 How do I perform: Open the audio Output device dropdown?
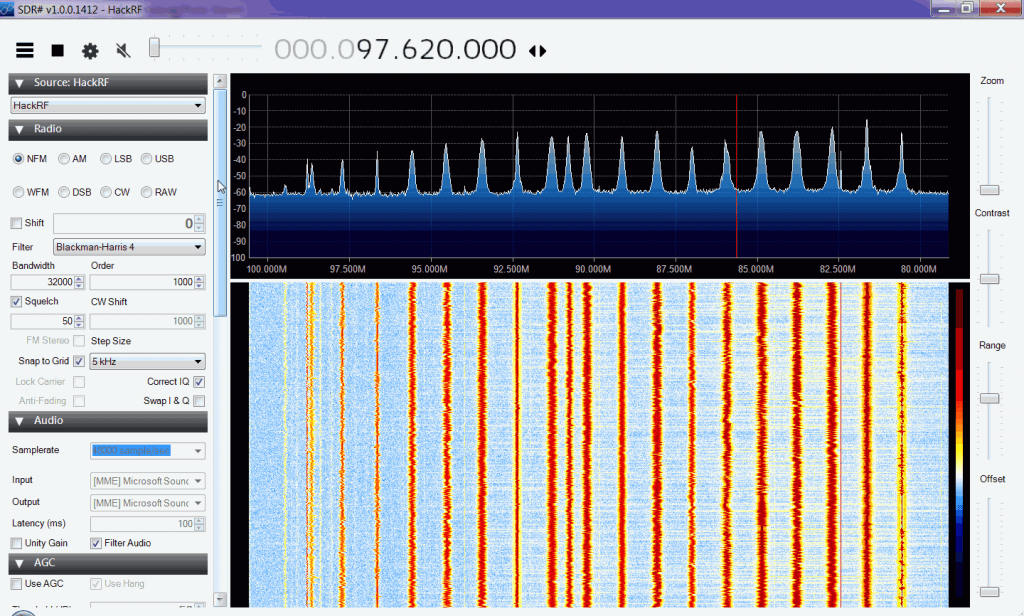(x=147, y=502)
